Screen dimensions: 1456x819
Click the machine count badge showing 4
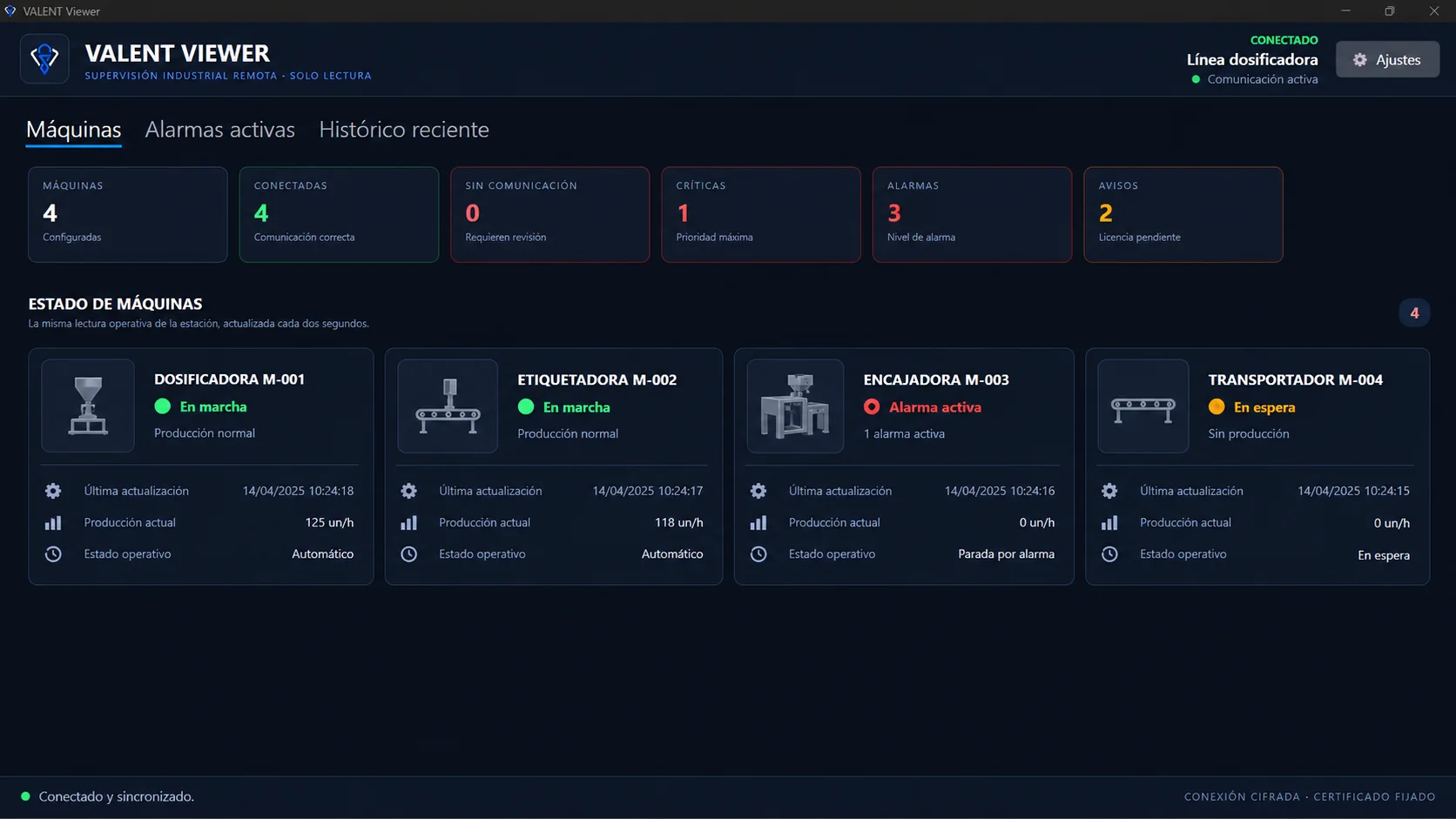pyautogui.click(x=1414, y=312)
